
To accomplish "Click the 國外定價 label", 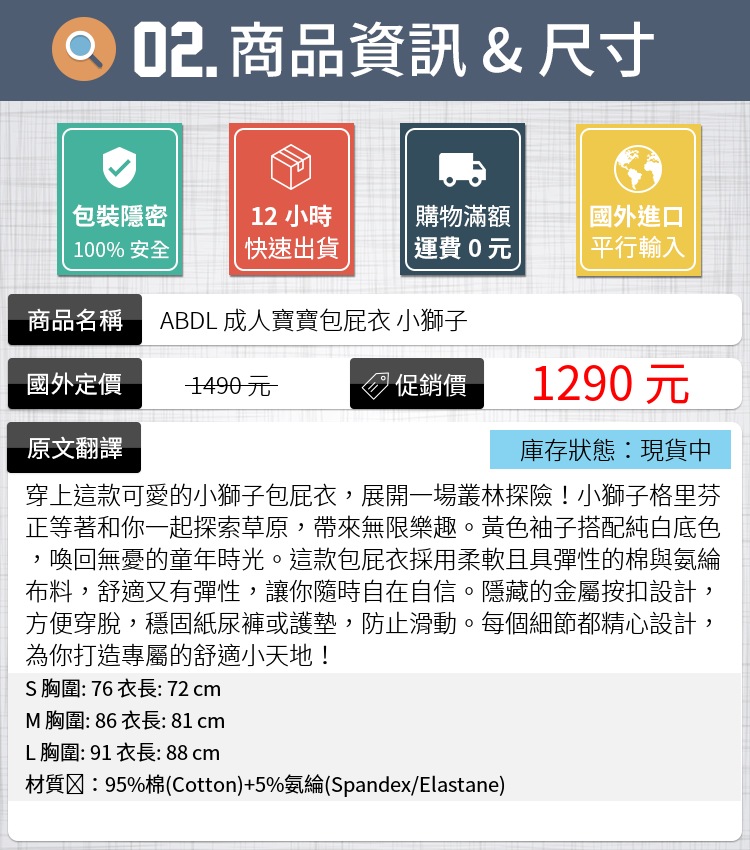I will click(x=75, y=384).
